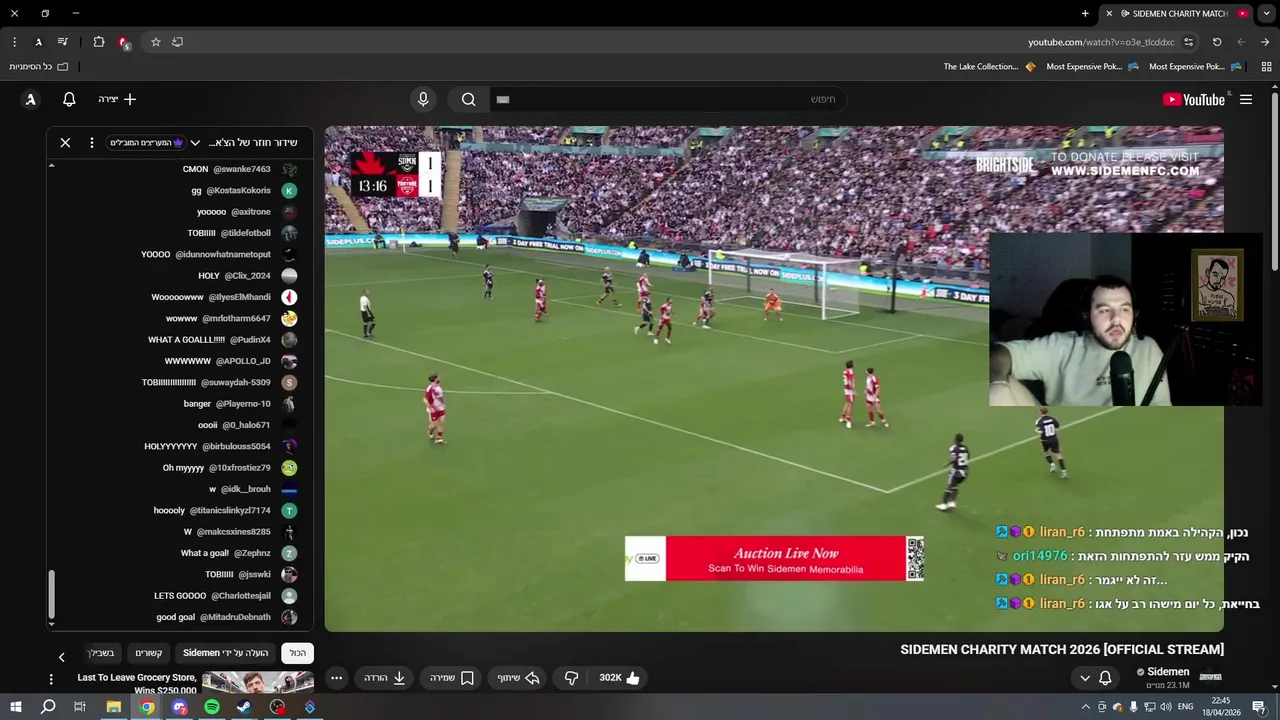Reload the page in Chrome
1280x720 pixels.
coord(1217,42)
